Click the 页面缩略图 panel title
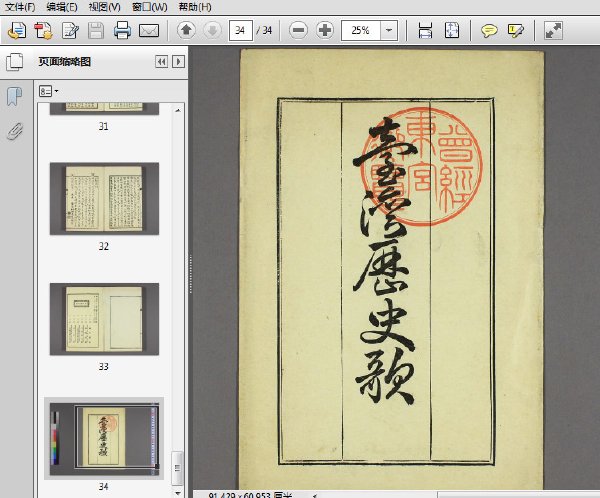 [65, 62]
